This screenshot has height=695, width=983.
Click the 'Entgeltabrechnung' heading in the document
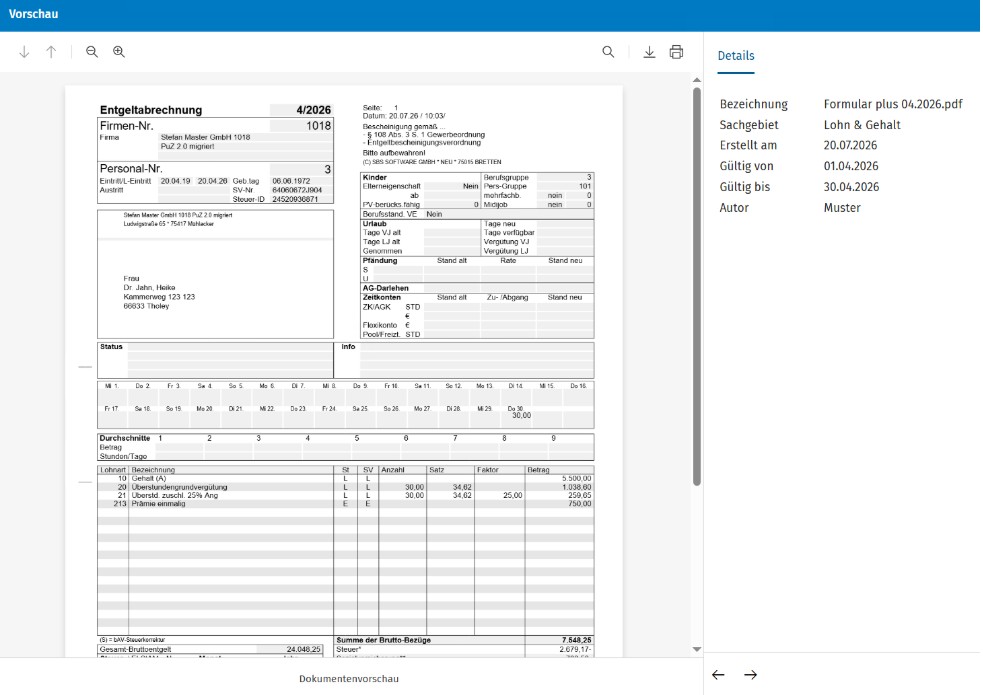point(151,110)
